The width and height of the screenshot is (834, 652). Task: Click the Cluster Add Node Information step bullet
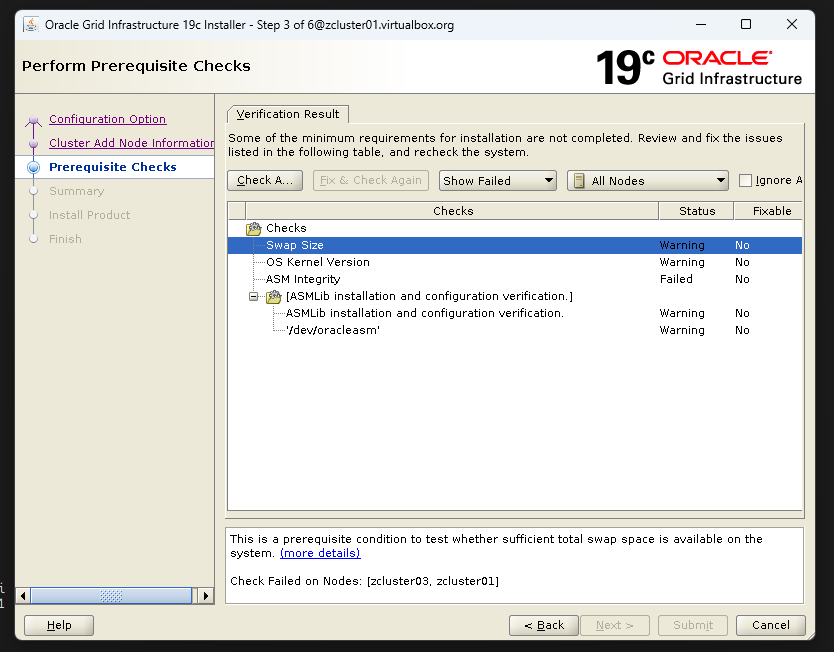[x=34, y=144]
